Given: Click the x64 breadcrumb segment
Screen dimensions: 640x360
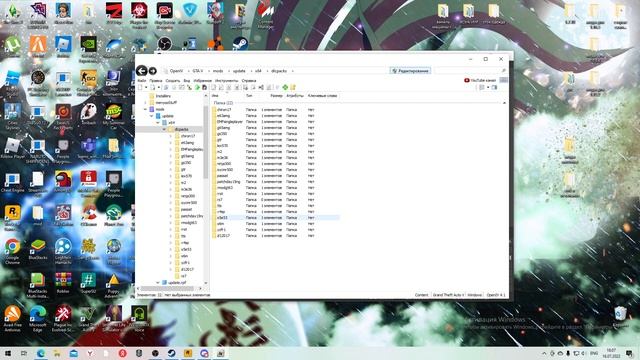Looking at the screenshot, I should [x=258, y=71].
